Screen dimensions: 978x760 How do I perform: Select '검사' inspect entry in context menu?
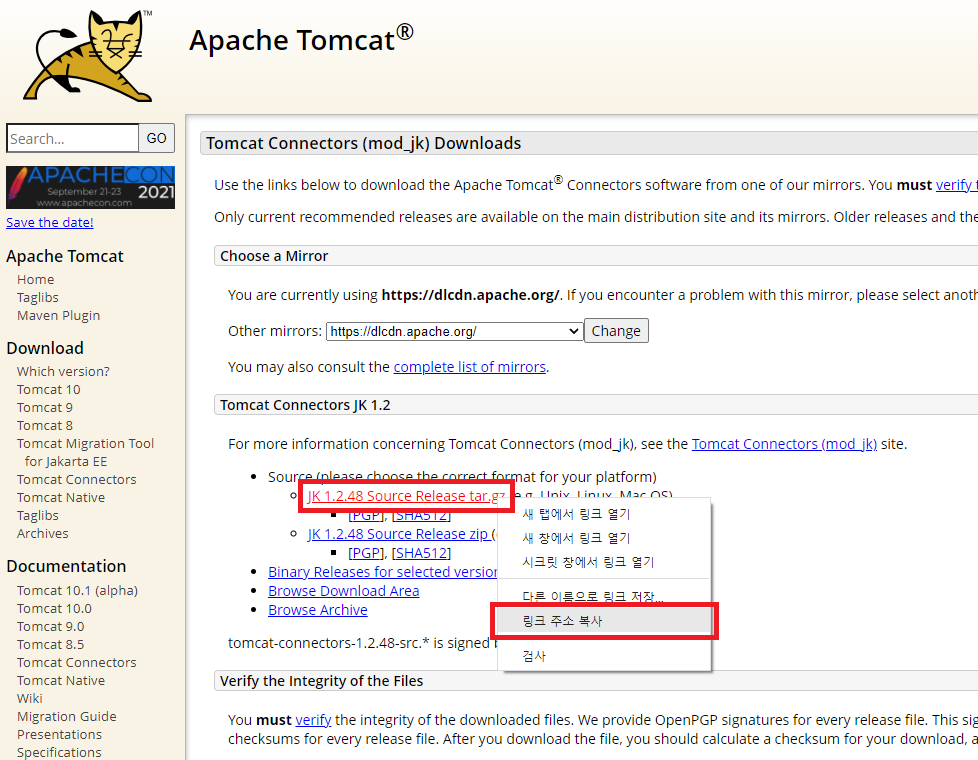coord(604,656)
